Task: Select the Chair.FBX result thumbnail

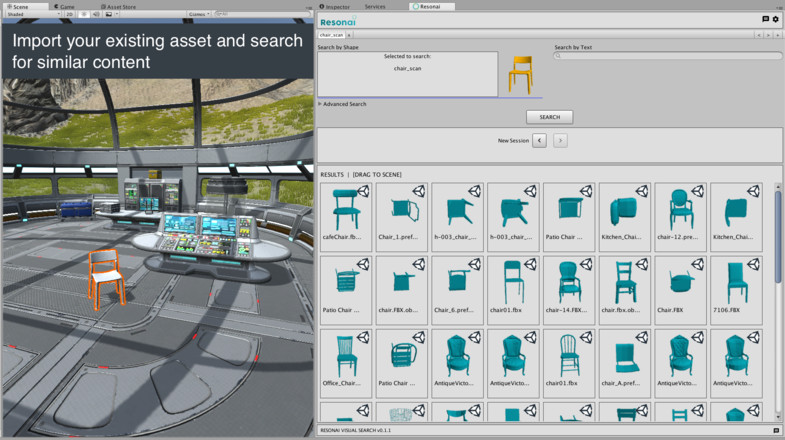Action: click(680, 290)
